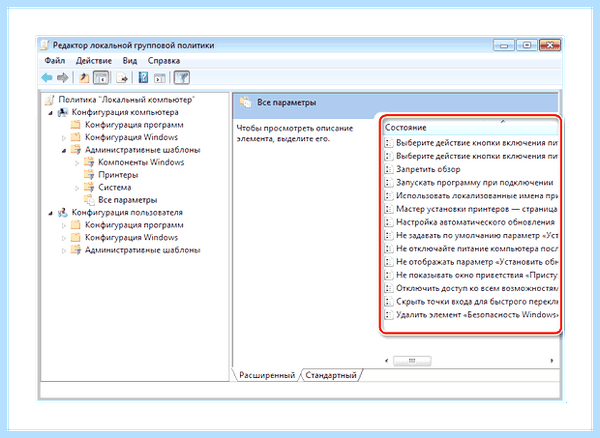The image size is (600, 438).
Task: Collapse the Конфигурация пользователя node
Action: click(51, 213)
